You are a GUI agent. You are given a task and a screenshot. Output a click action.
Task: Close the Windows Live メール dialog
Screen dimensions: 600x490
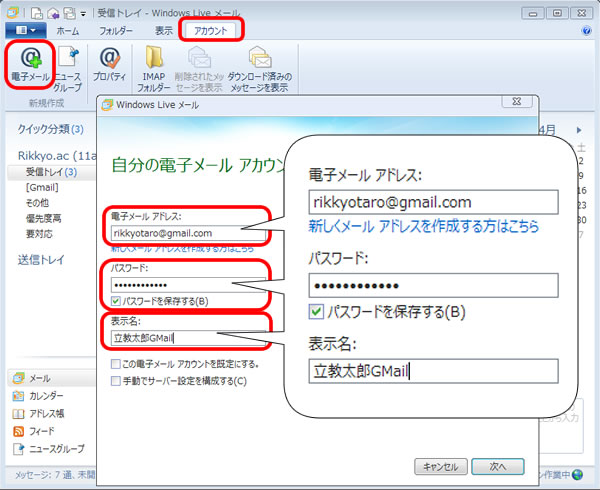coord(517,101)
